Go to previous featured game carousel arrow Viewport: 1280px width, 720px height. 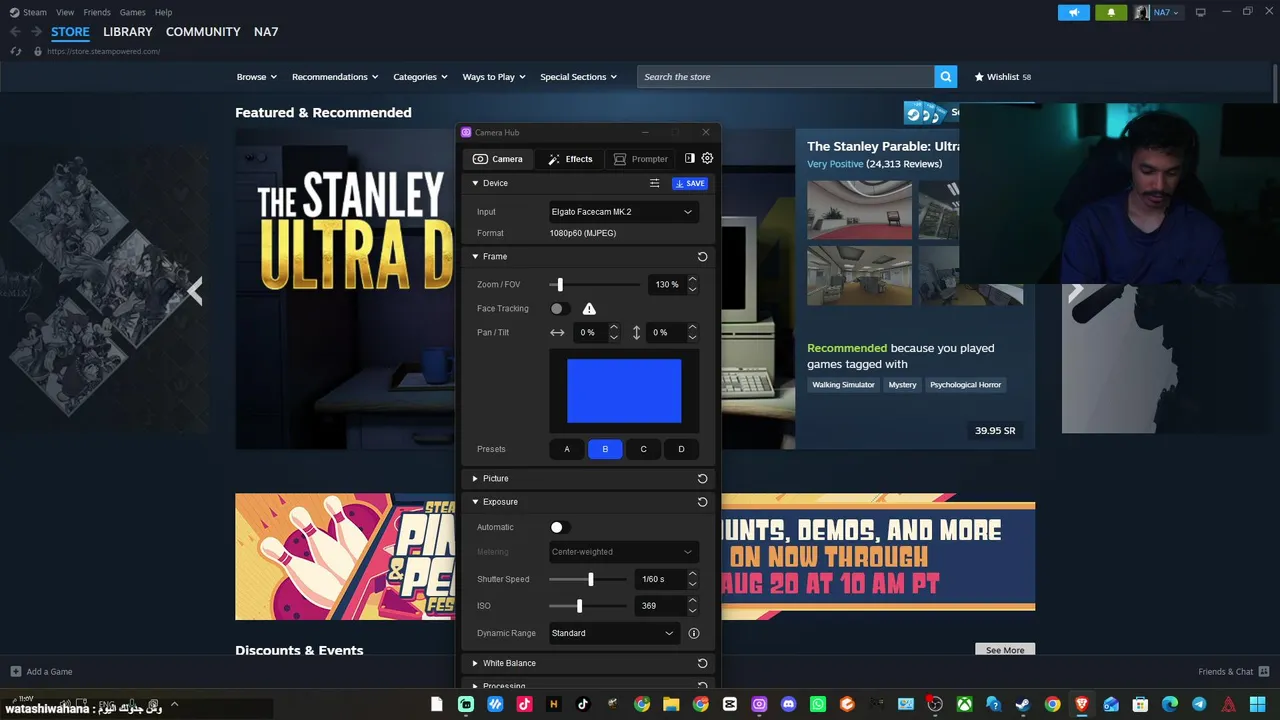[x=195, y=291]
